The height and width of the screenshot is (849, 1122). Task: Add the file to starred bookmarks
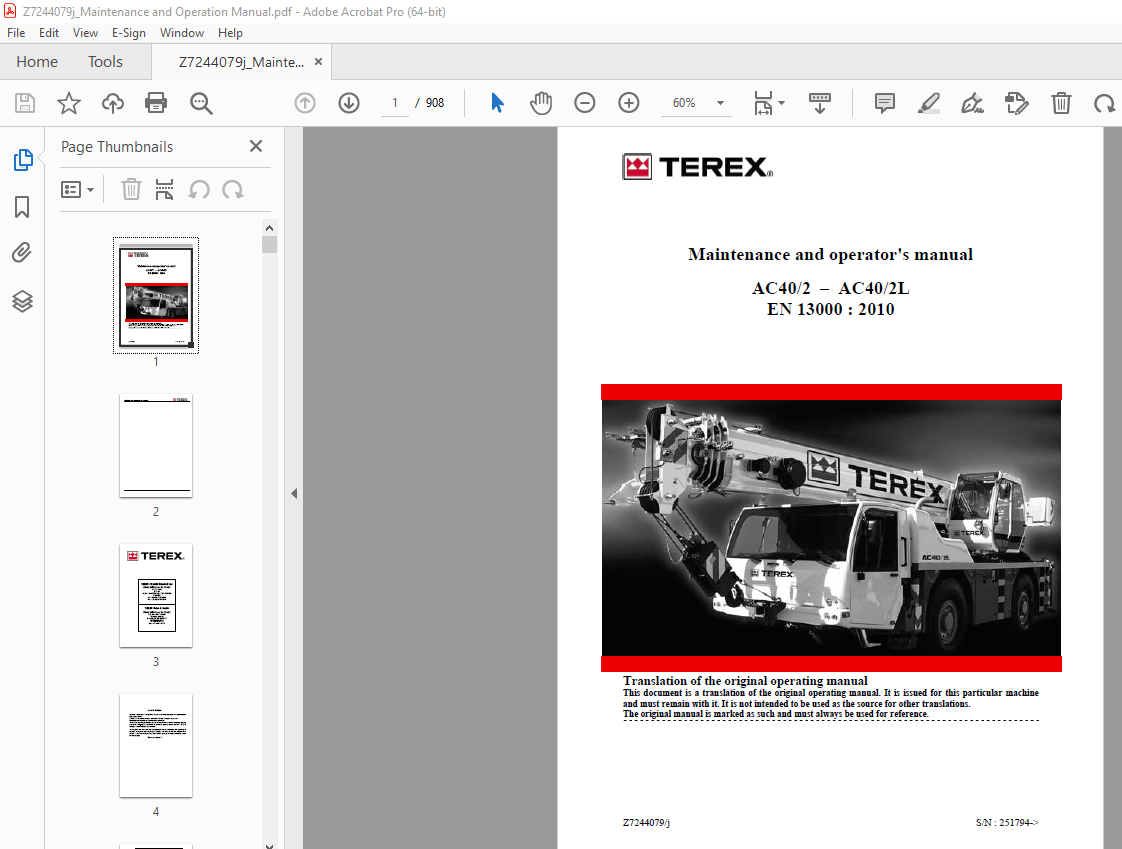pos(69,103)
